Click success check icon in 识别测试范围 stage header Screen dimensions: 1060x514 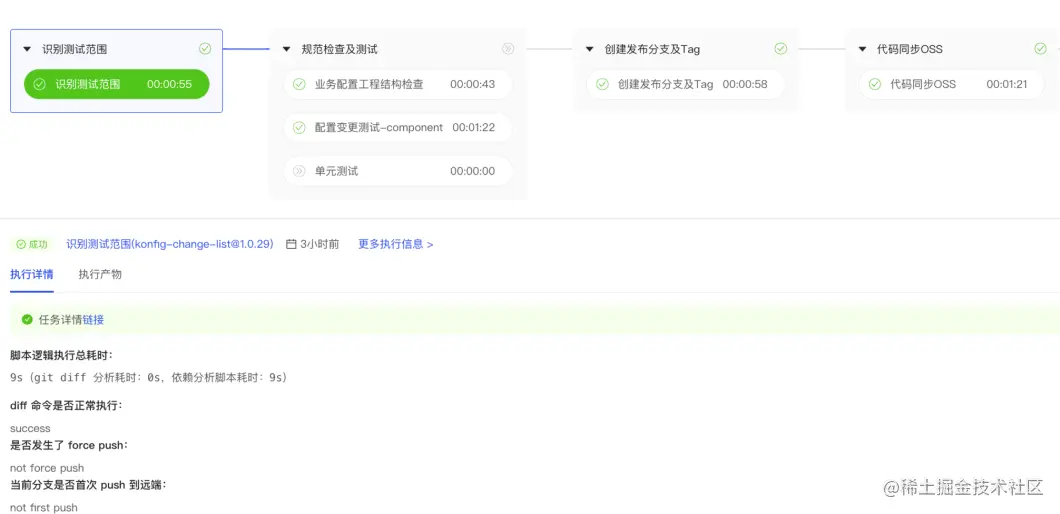tap(205, 49)
